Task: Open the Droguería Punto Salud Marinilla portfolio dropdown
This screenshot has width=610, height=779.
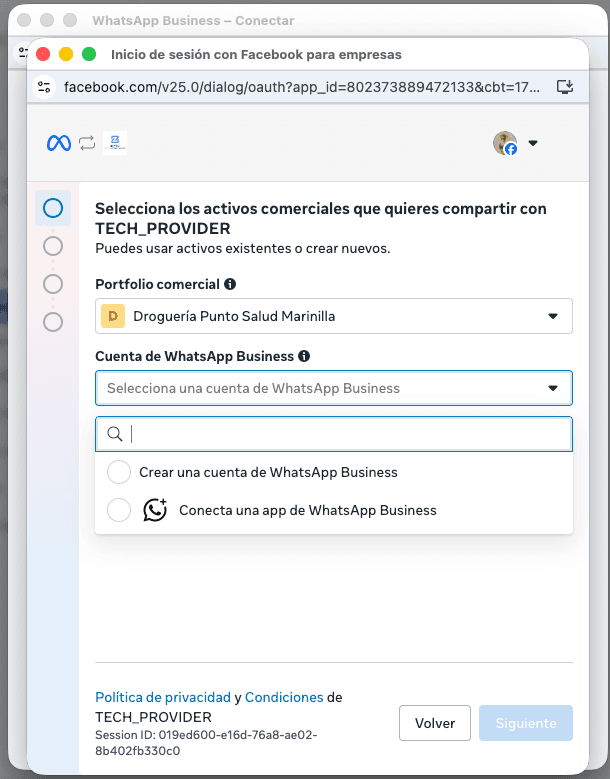Action: tap(334, 316)
